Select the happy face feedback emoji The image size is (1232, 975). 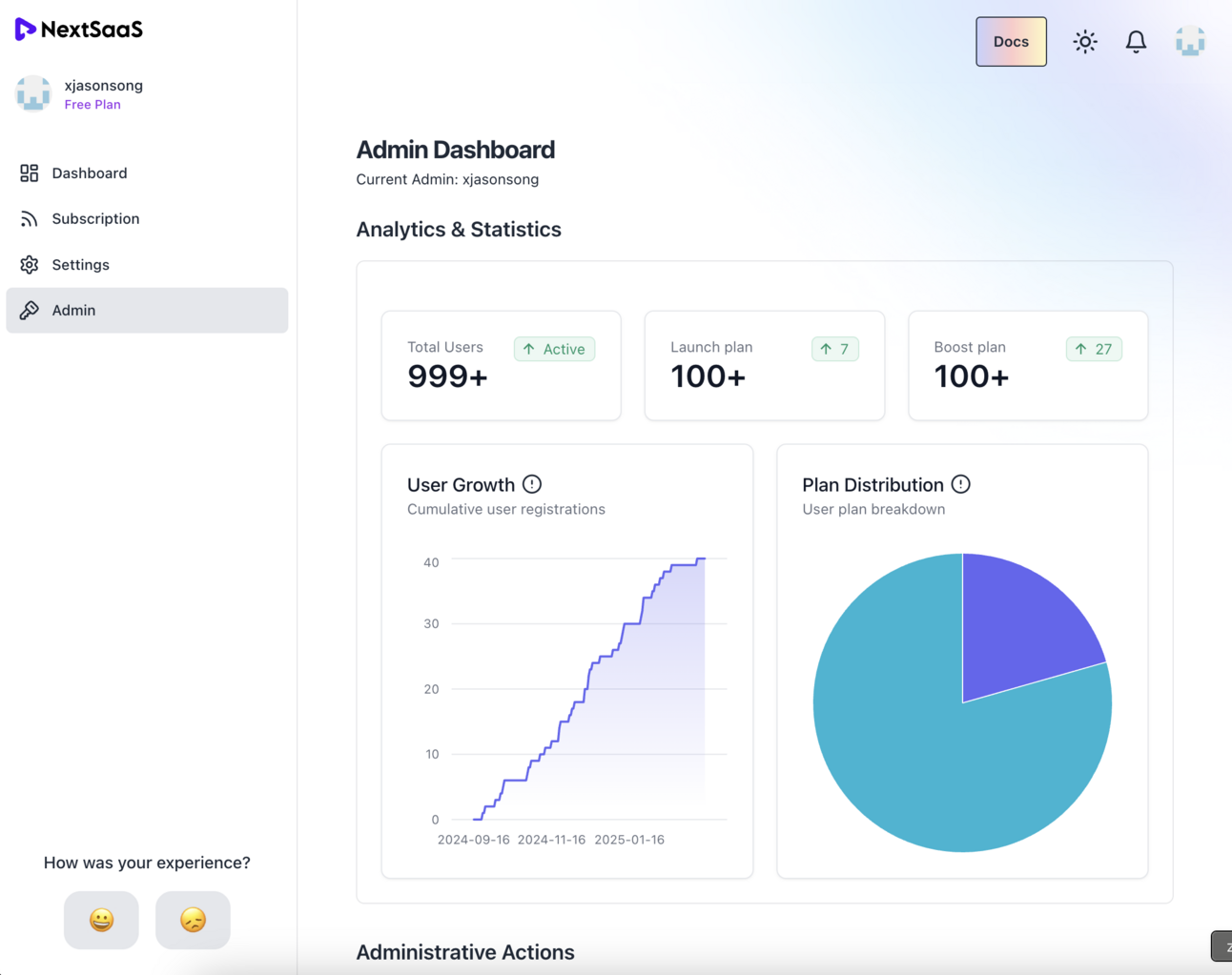pyautogui.click(x=101, y=920)
